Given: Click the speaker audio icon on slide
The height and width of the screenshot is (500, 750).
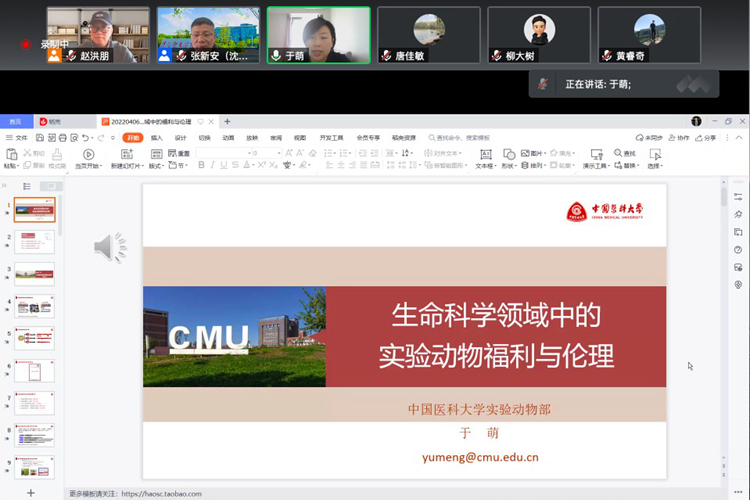Looking at the screenshot, I should (110, 247).
